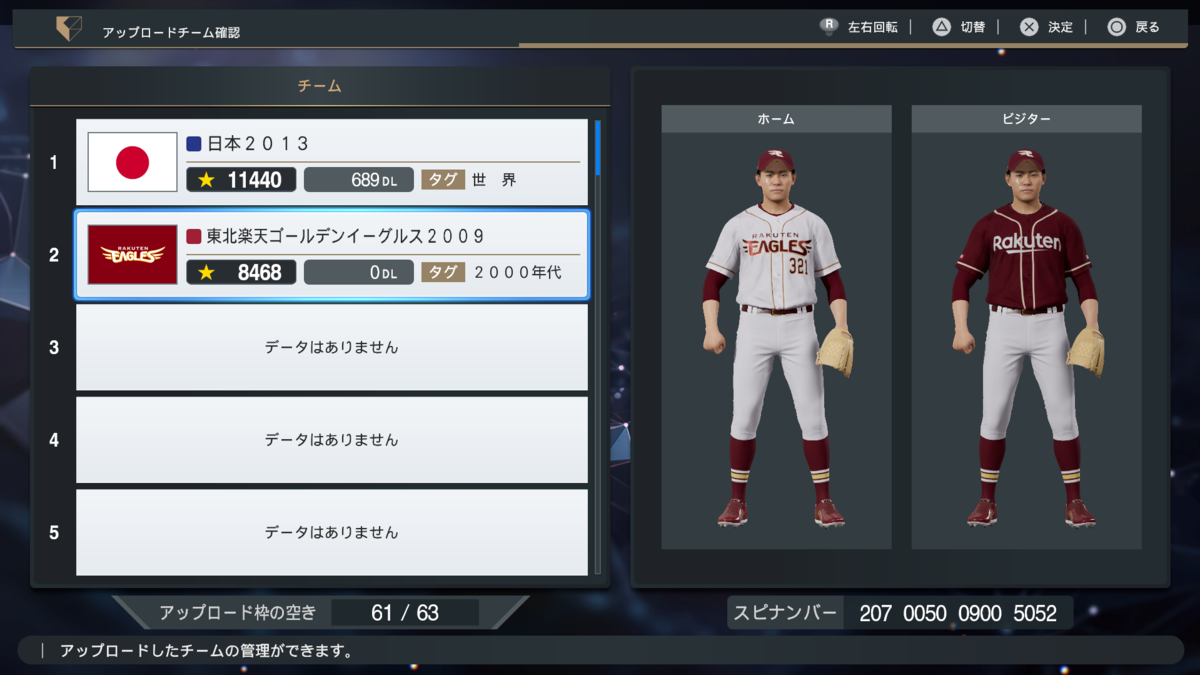The image size is (1200, 675).
Task: Select the 日本2013 team entry
Action: 332,162
